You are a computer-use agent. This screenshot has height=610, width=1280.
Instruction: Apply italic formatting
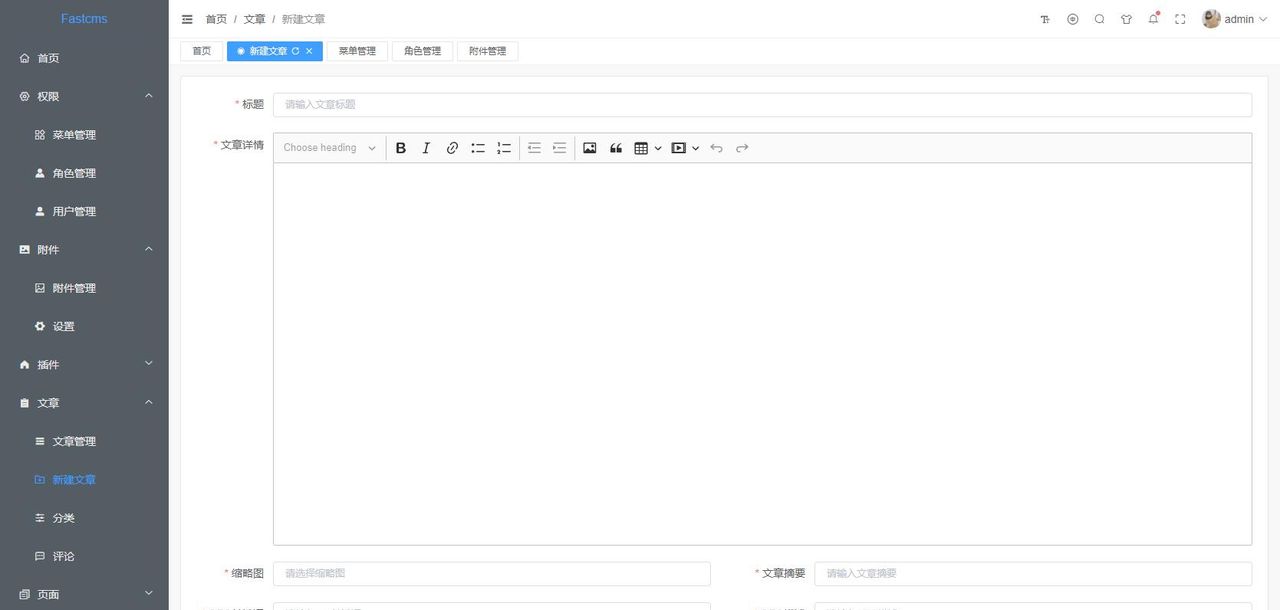(x=426, y=147)
